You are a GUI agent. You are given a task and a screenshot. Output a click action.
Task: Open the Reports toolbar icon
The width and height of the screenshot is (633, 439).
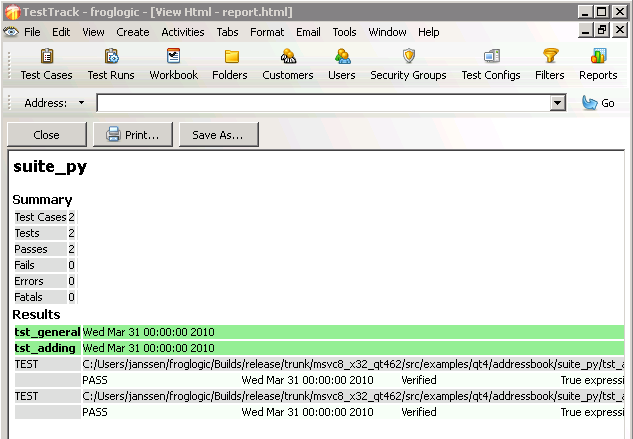point(598,64)
